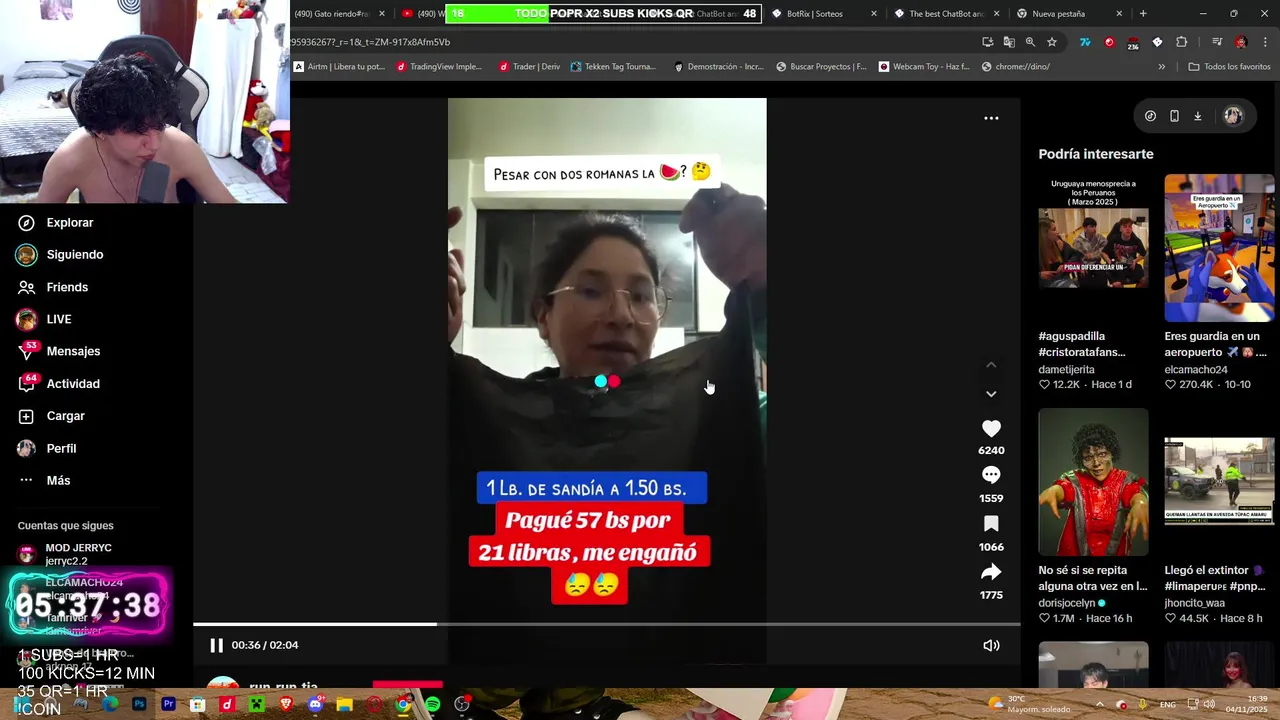Open TradingView Imple... bookmark
The height and width of the screenshot is (720, 1280).
(439, 67)
